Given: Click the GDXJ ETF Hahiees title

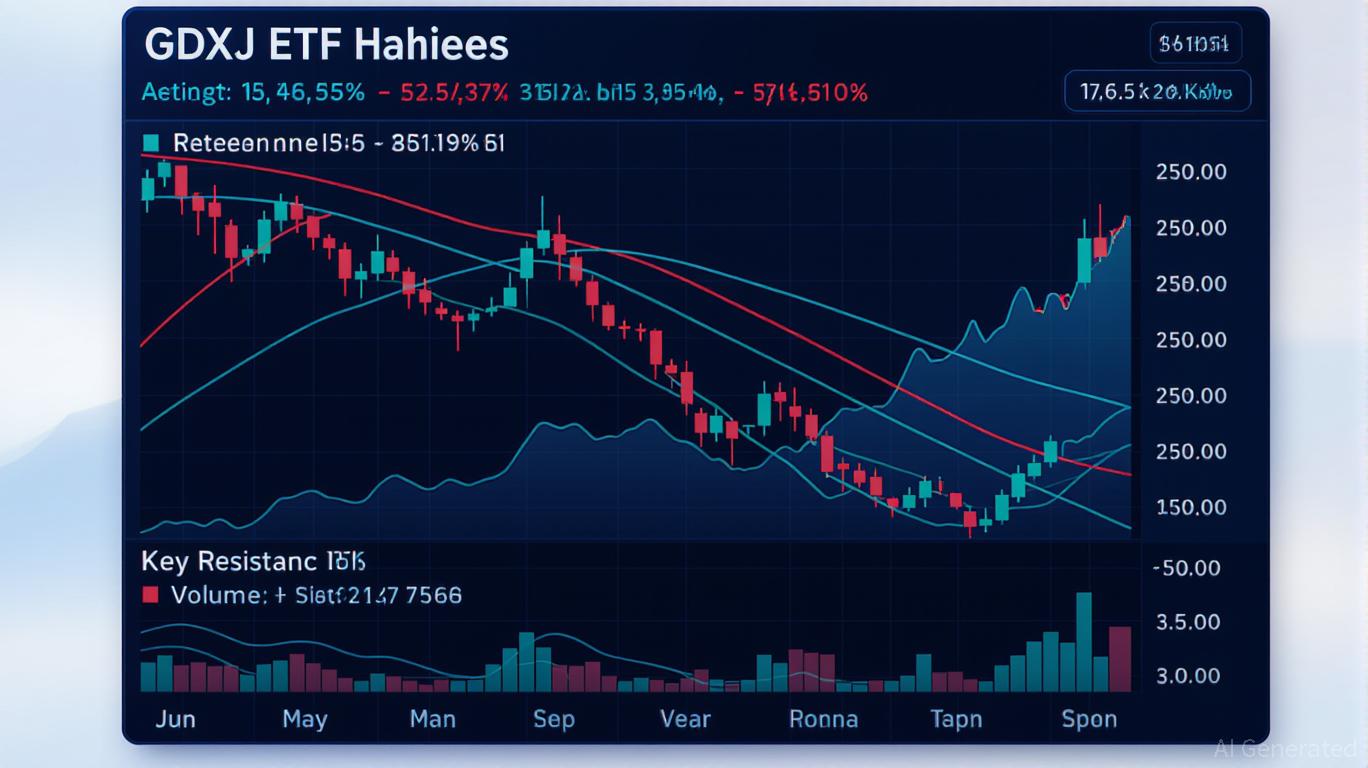Looking at the screenshot, I should click(x=325, y=43).
